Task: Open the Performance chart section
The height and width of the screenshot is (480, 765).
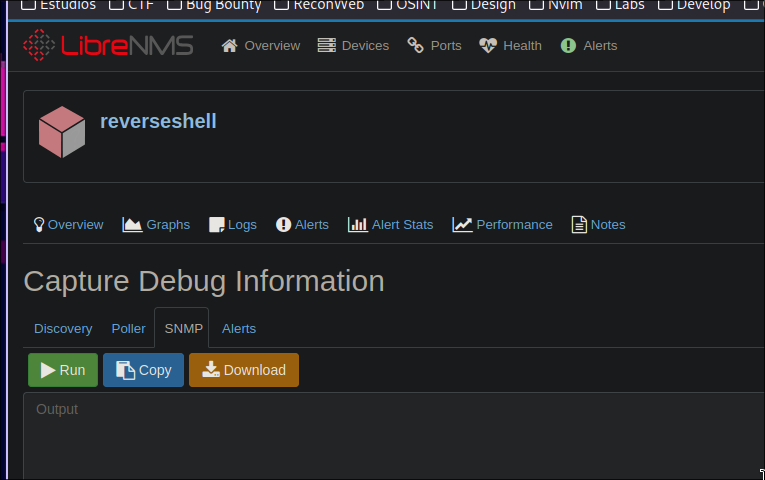Action: click(502, 224)
